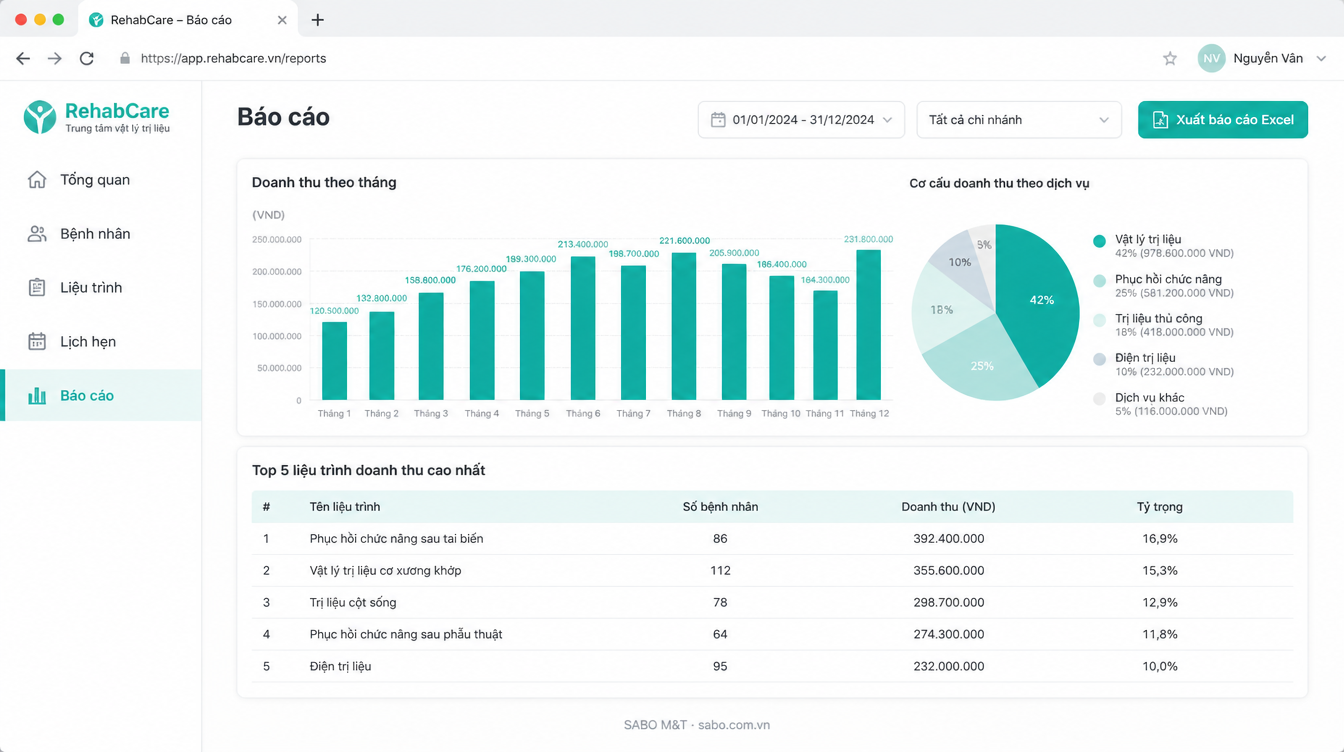Viewport: 1344px width, 752px height.
Task: Click the Dịch vụ khác legend label
Action: pyautogui.click(x=1150, y=398)
